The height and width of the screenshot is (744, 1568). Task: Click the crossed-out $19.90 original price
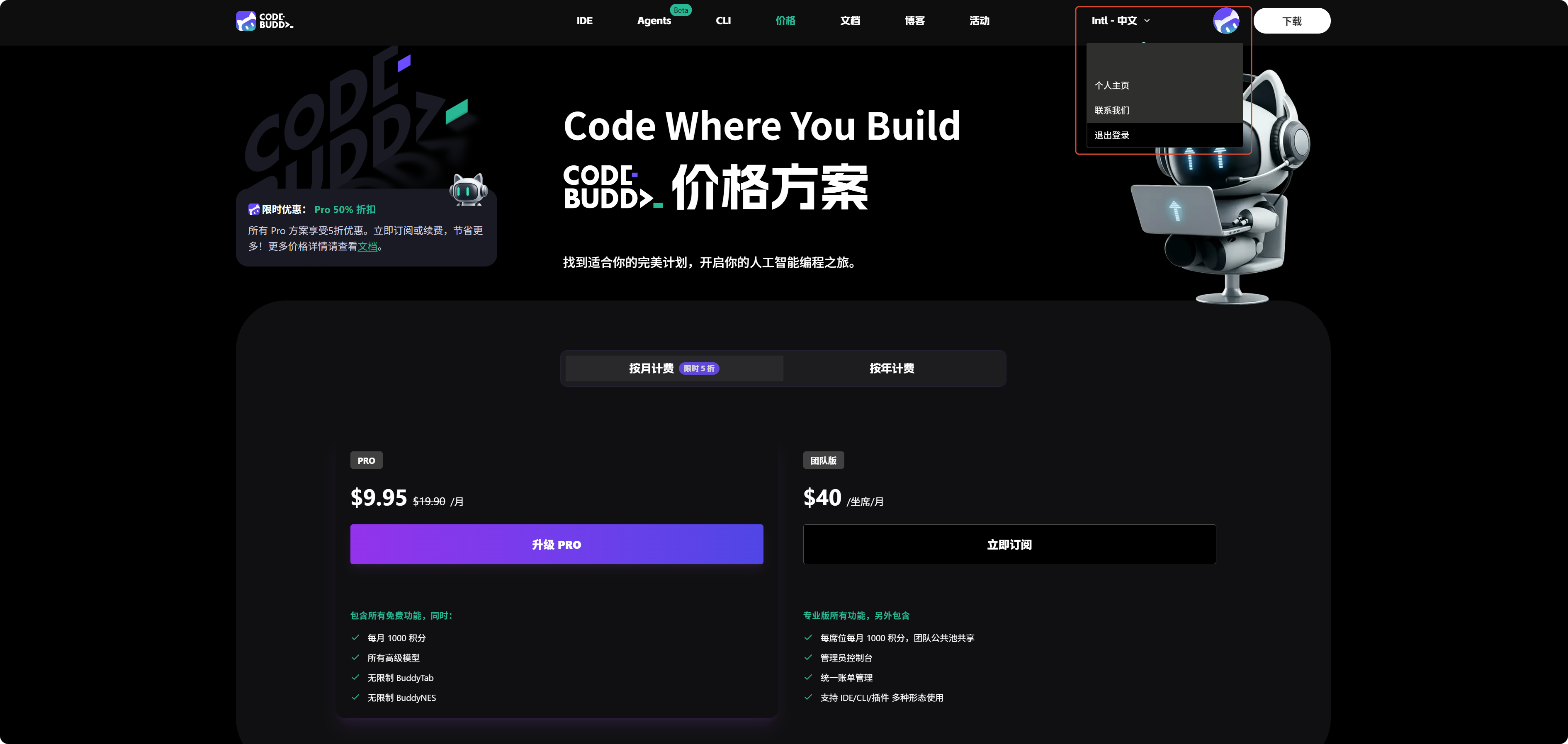(x=429, y=501)
